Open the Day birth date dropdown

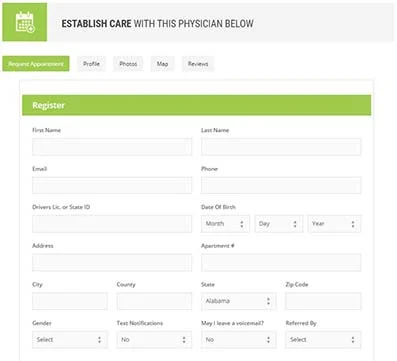279,224
